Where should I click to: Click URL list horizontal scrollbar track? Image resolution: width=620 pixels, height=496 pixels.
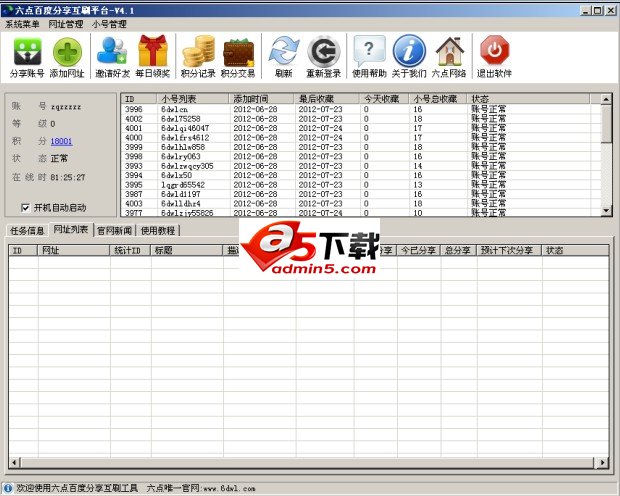click(307, 462)
